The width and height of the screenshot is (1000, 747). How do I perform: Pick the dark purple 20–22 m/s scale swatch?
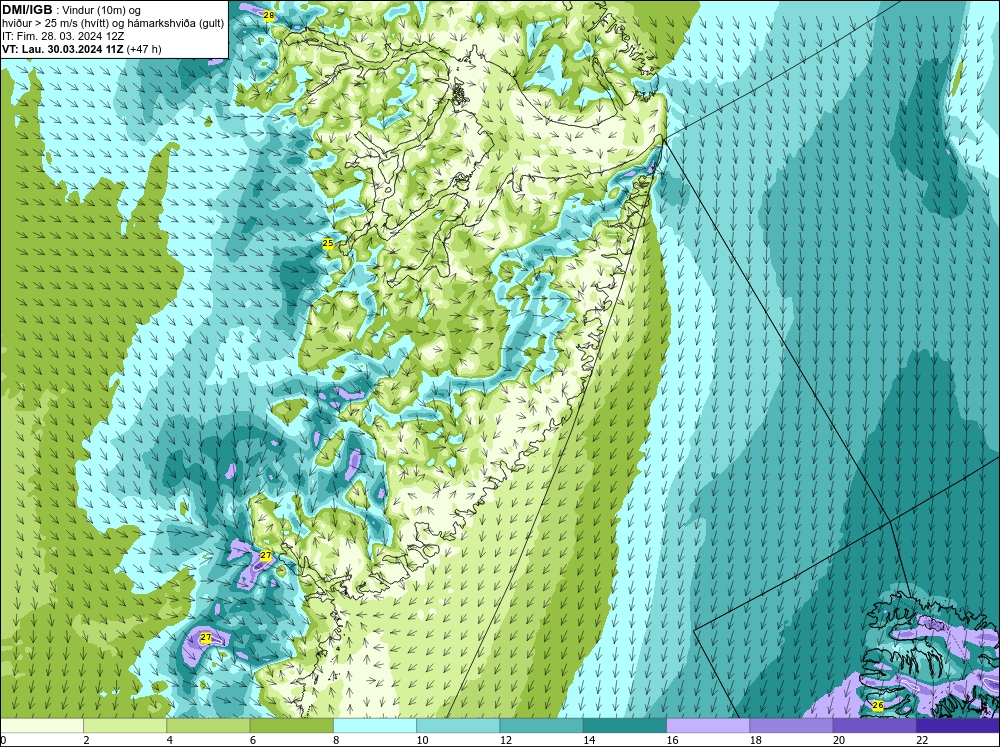point(874,725)
